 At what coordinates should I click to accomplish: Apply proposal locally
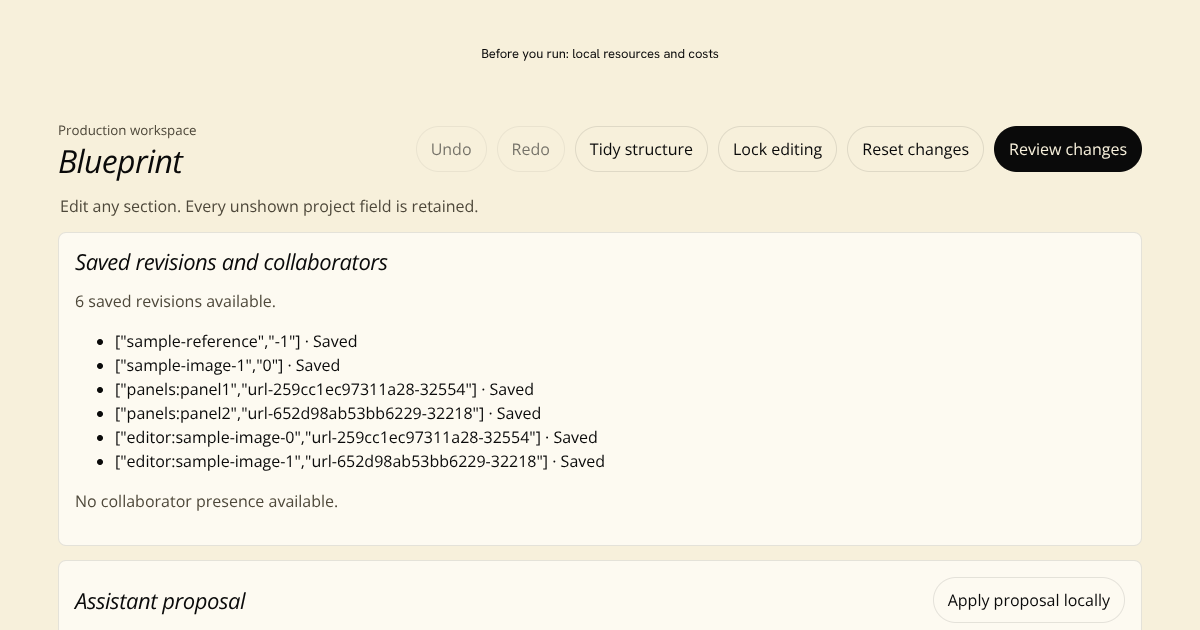pos(1028,600)
